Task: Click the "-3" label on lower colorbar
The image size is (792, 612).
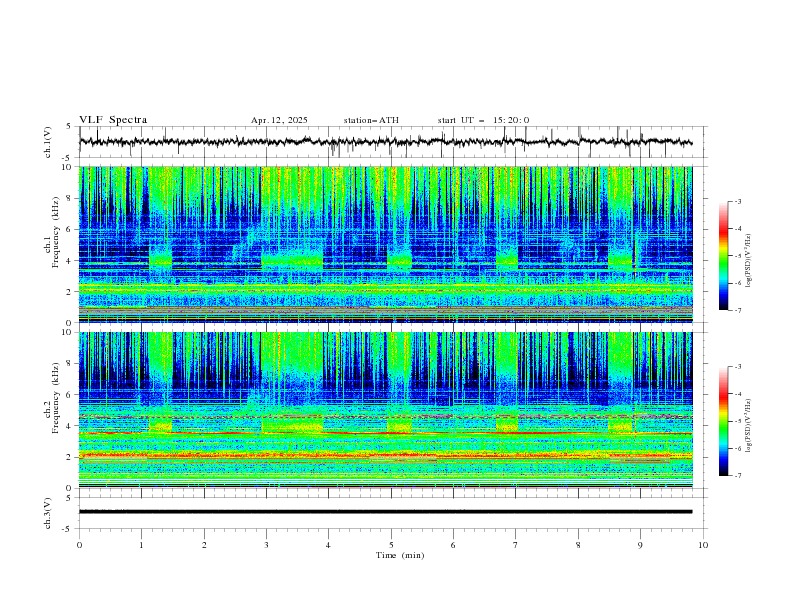Action: tap(738, 367)
